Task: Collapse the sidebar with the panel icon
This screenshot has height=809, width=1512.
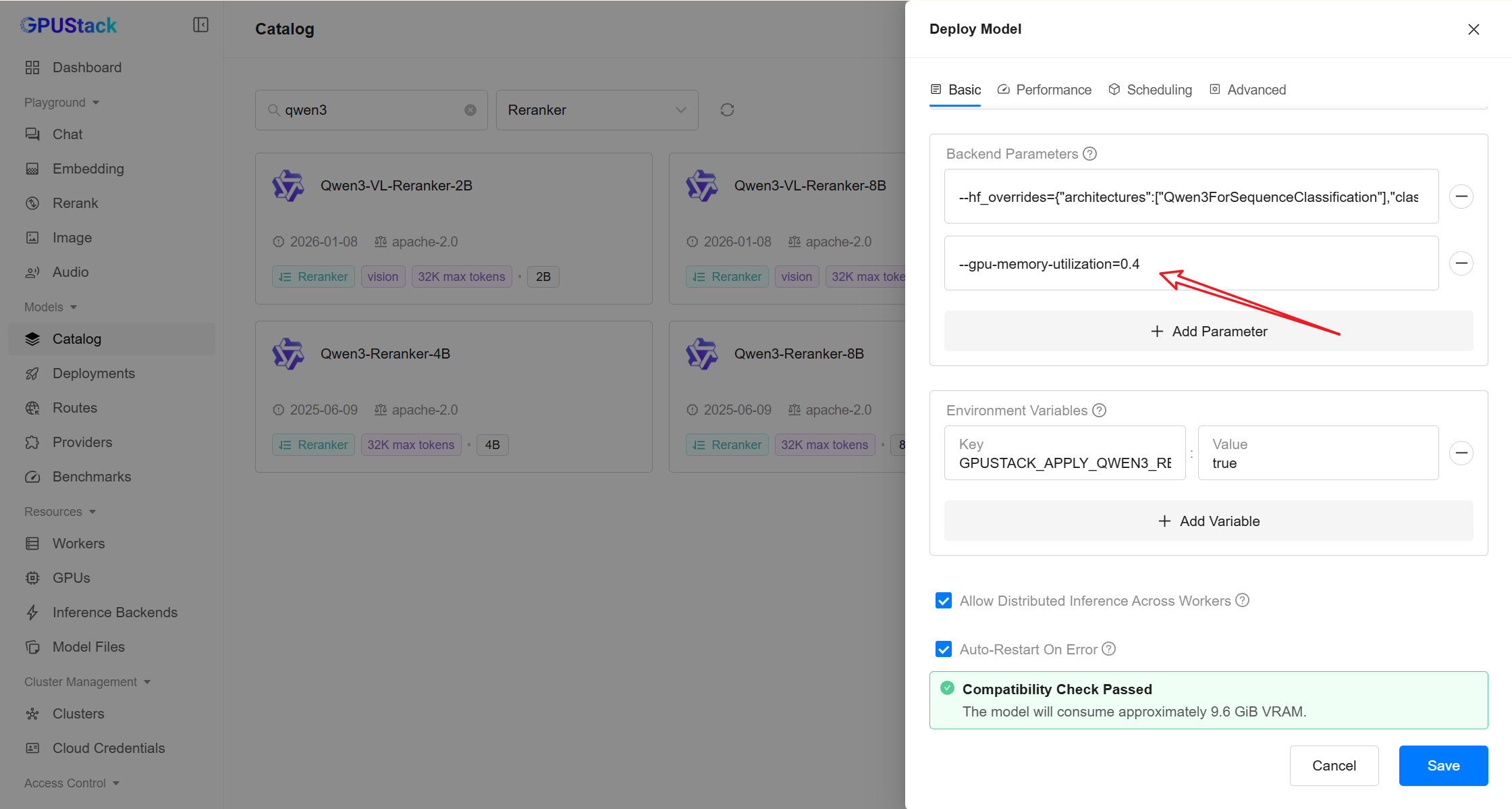Action: click(x=200, y=25)
